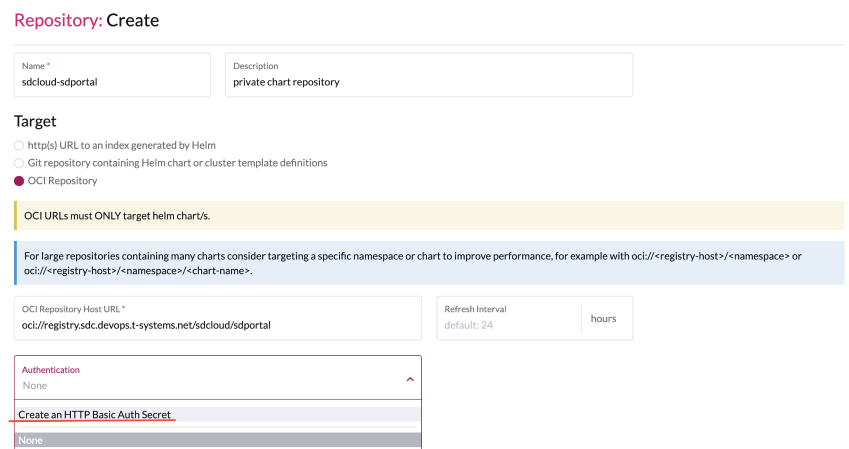The height and width of the screenshot is (449, 849).
Task: Click the hours unit beside Refresh Interval
Action: [x=603, y=318]
